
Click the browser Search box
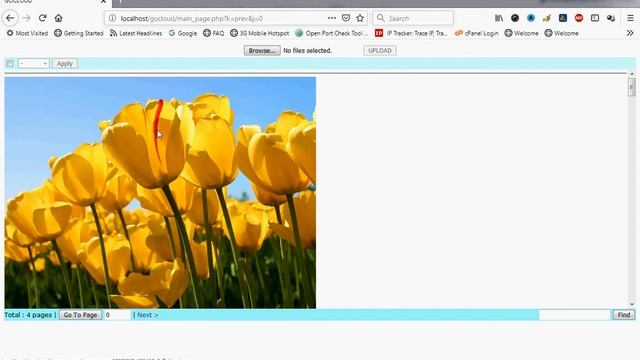click(x=413, y=18)
